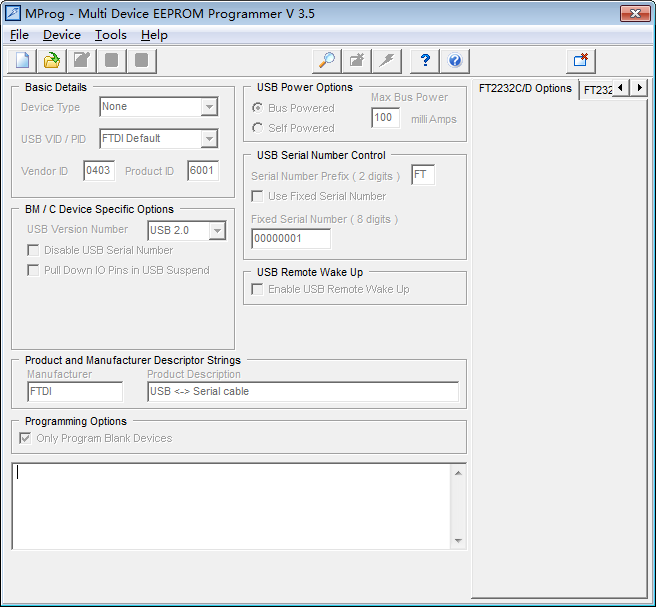Click the magnifying glass scan icon

click(x=326, y=61)
